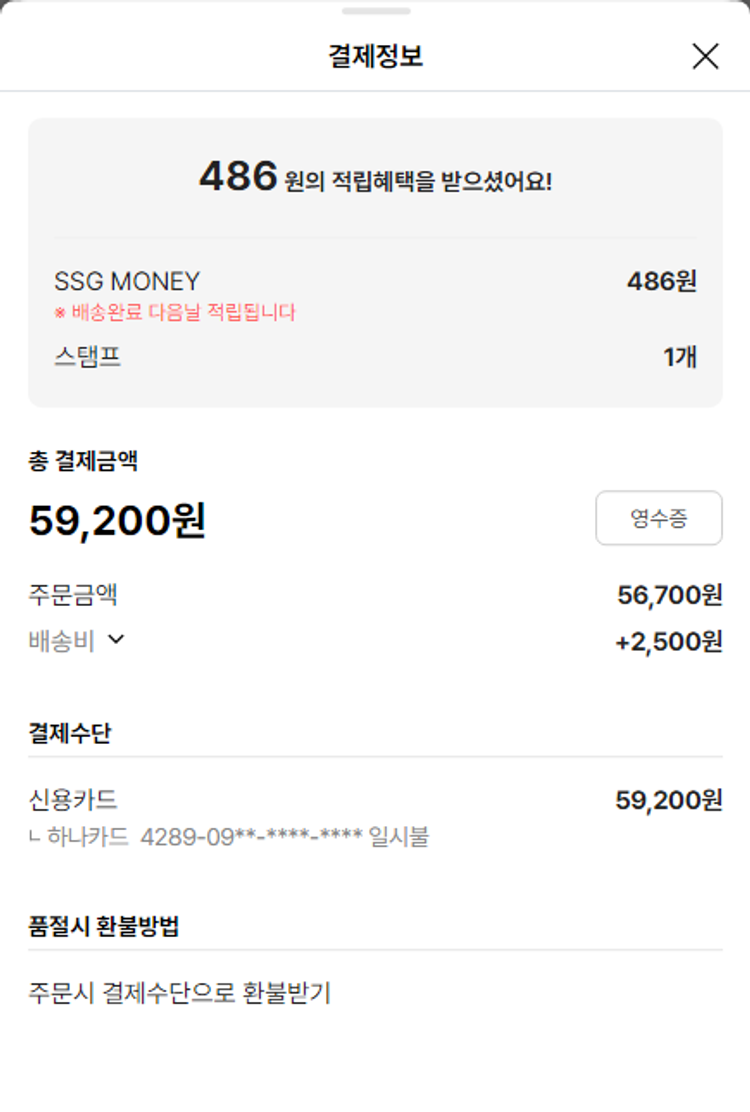Click the 56,700원 order amount value
The height and width of the screenshot is (1112, 750).
coord(669,596)
